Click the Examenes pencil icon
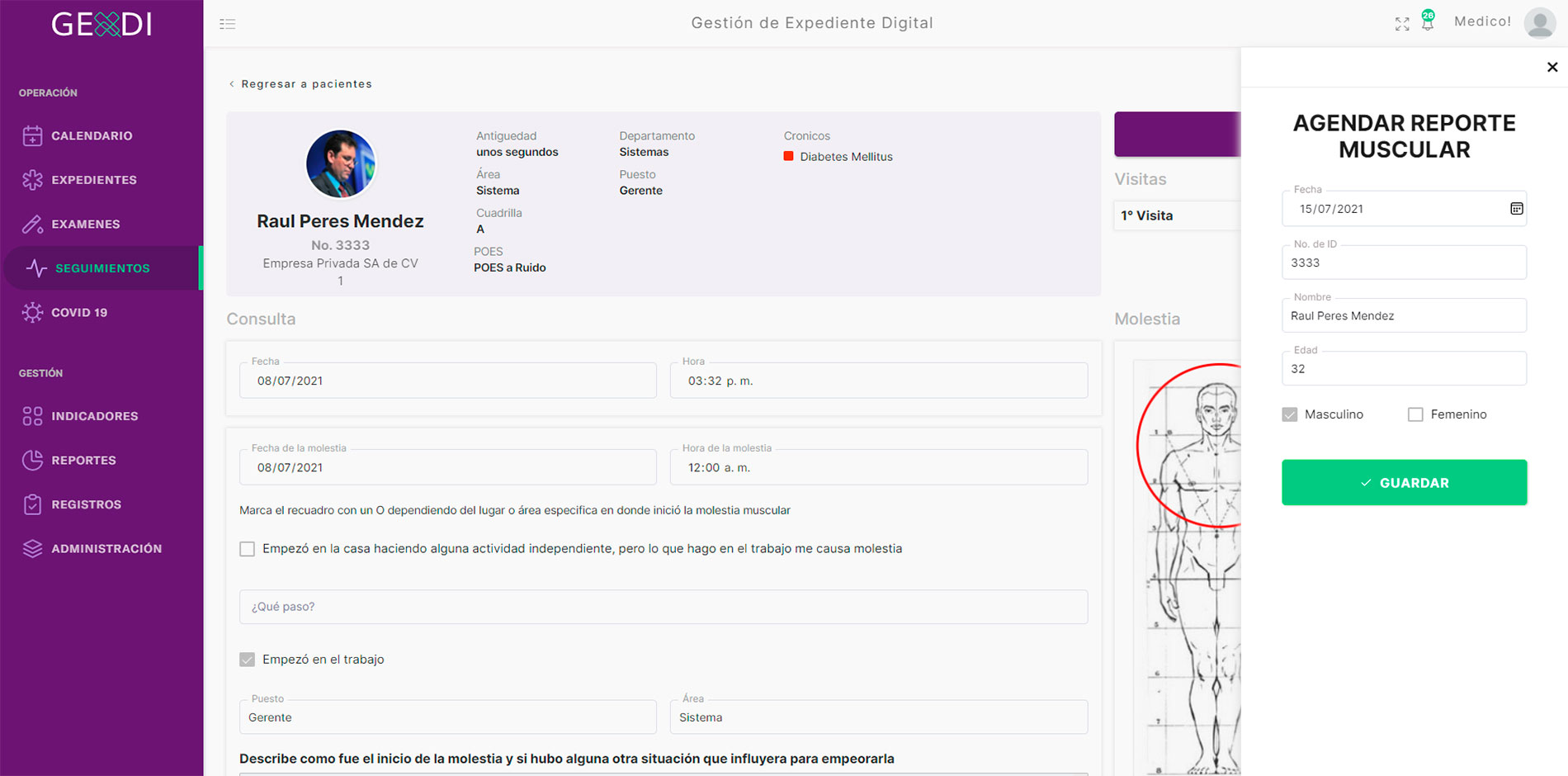This screenshot has width=1568, height=776. click(32, 224)
